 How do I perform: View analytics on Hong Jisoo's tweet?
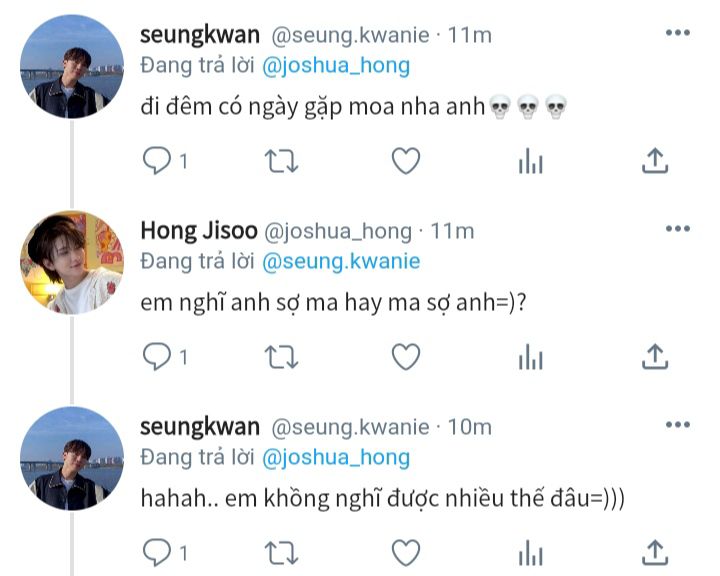[x=531, y=357]
